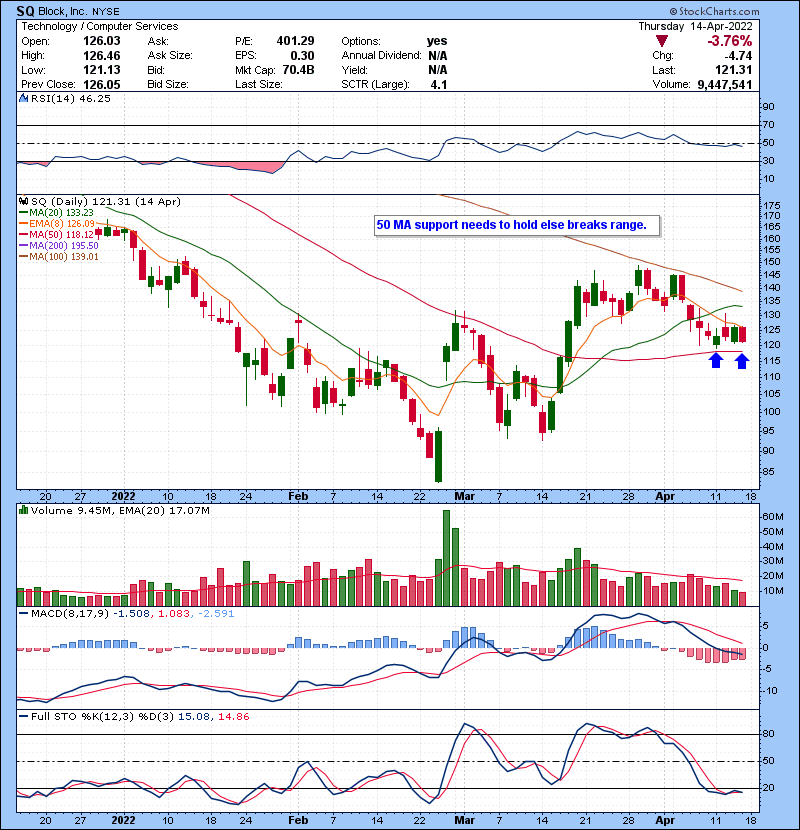Select the Low value 121.13
Viewport: 800px width, 830px height.
(x=102, y=70)
